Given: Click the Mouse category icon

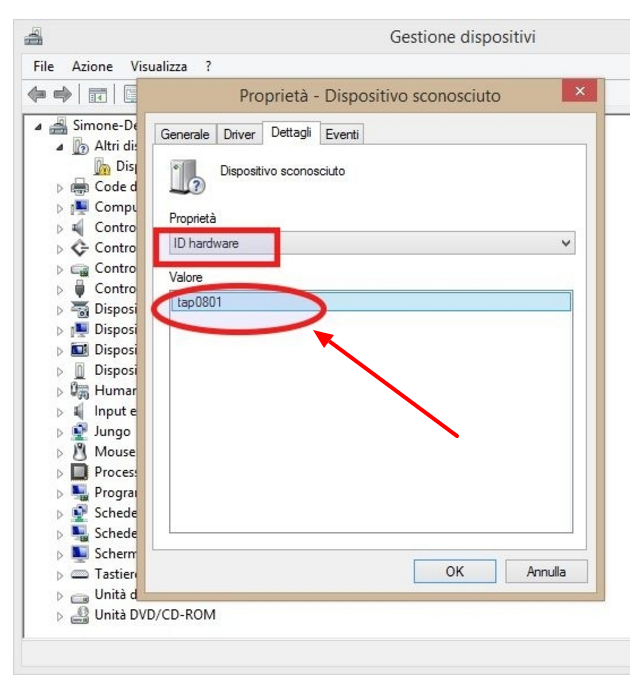Looking at the screenshot, I should 80,452.
